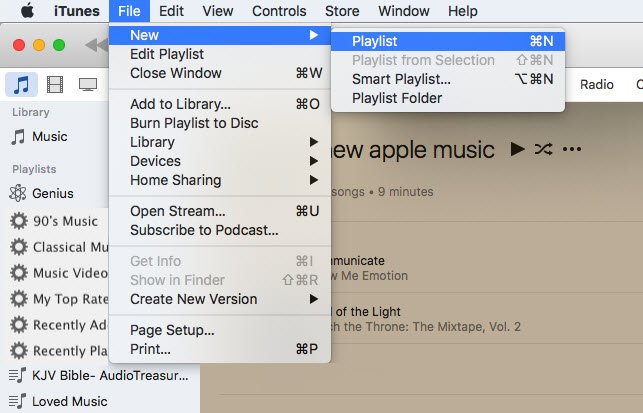The image size is (643, 413).
Task: Expand the Devices submenu
Action: (155, 161)
